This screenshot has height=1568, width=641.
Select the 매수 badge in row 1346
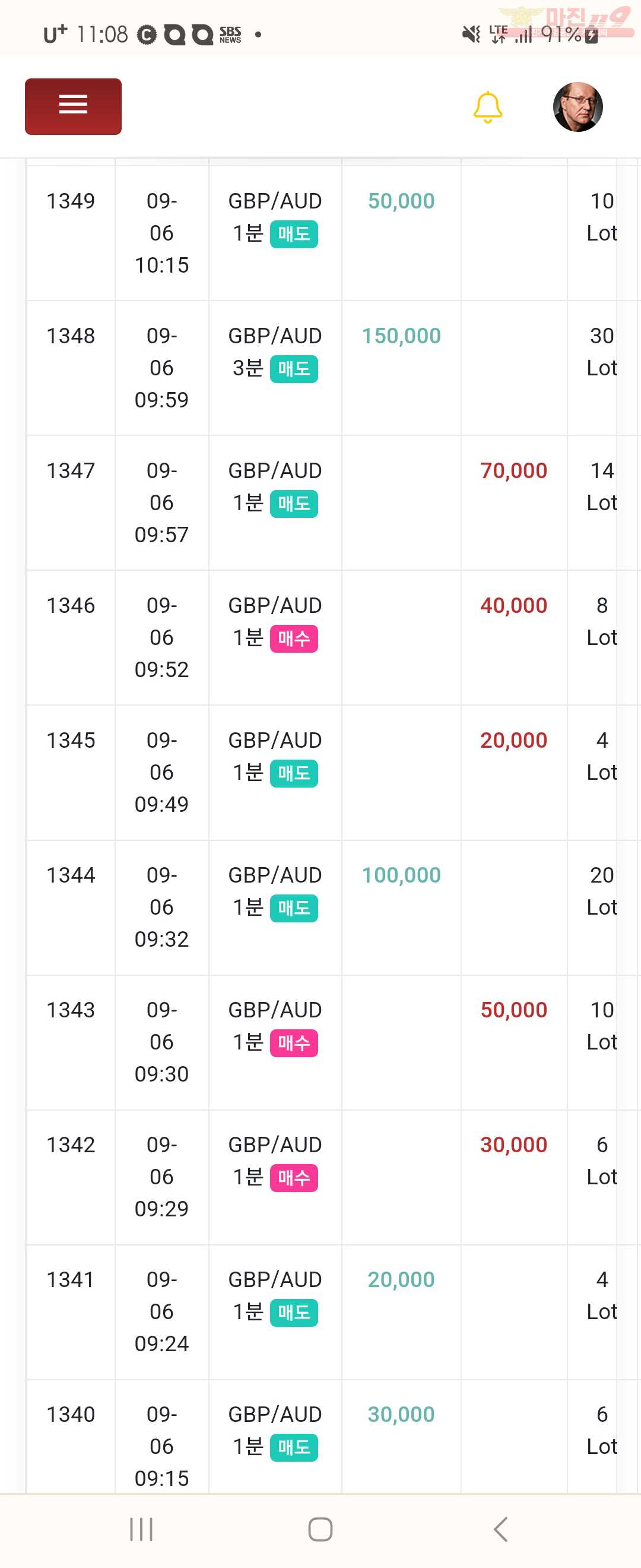294,638
